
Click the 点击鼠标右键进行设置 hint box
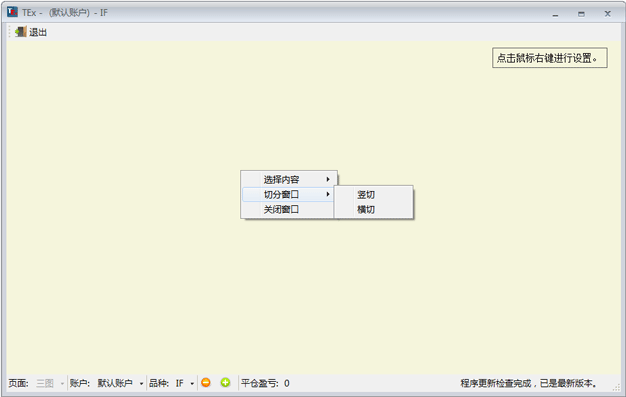point(549,58)
